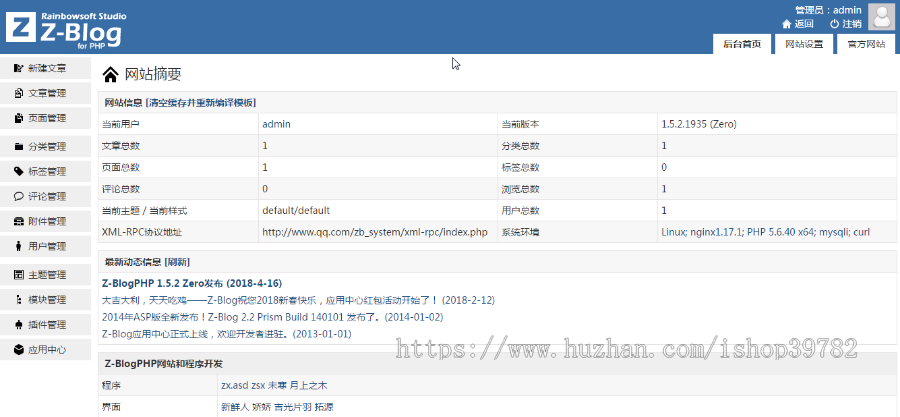900x417 pixels.
Task: Open 用户管理 in the sidebar
Action: (x=45, y=247)
